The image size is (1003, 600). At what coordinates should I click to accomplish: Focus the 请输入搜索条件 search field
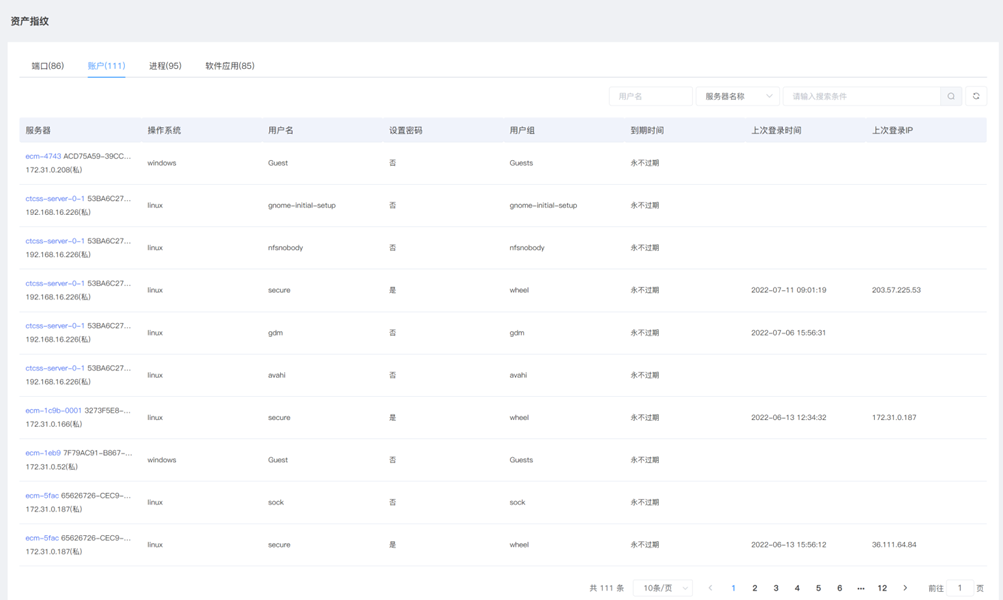point(862,96)
